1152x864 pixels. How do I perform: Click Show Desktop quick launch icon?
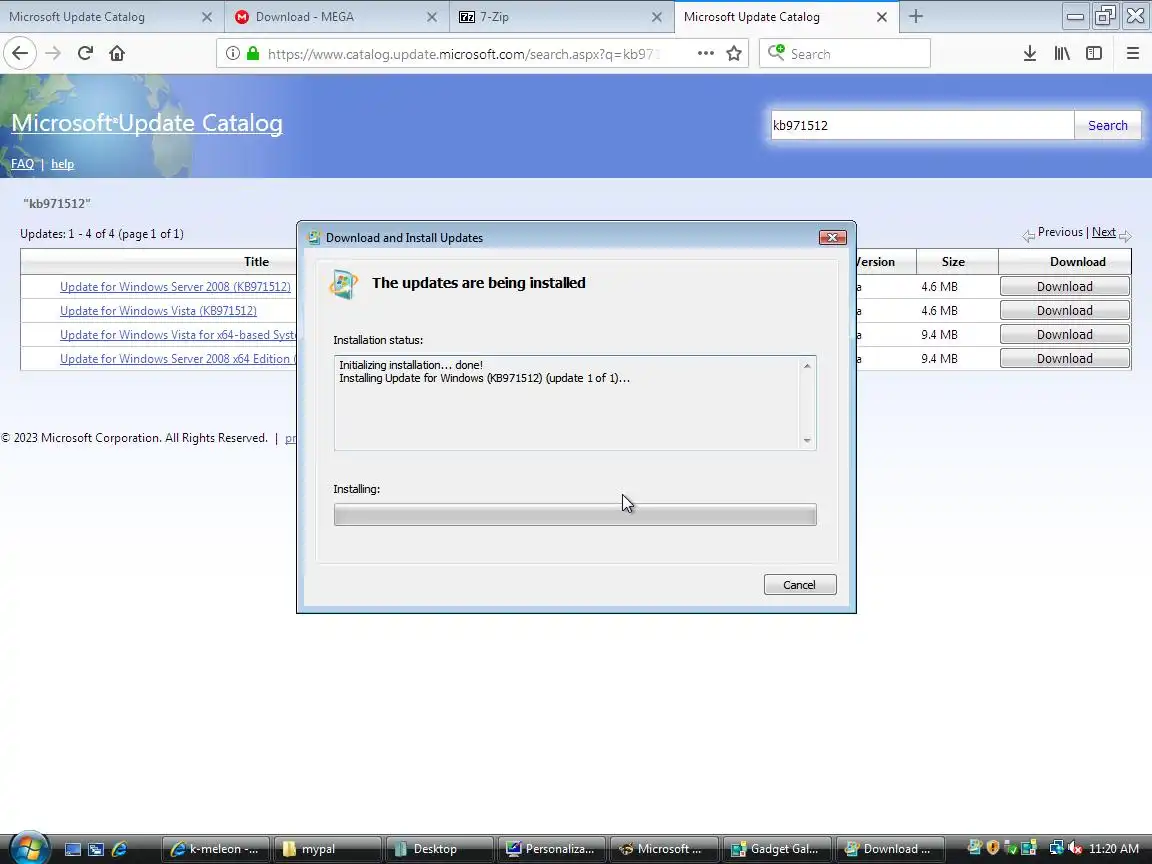(73, 849)
